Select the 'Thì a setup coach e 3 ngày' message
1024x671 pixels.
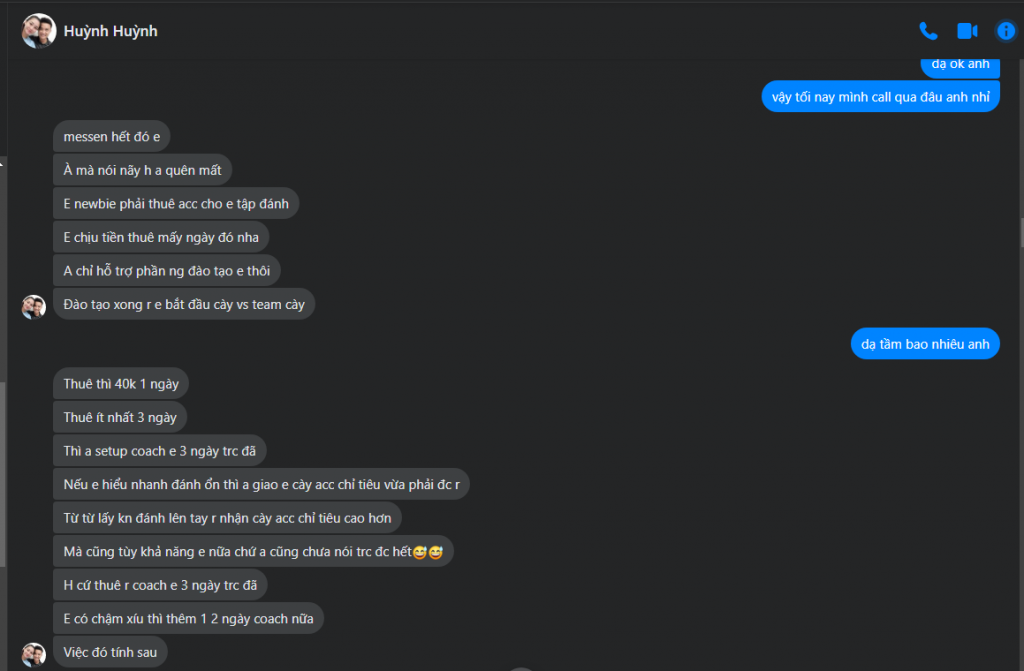[160, 451]
